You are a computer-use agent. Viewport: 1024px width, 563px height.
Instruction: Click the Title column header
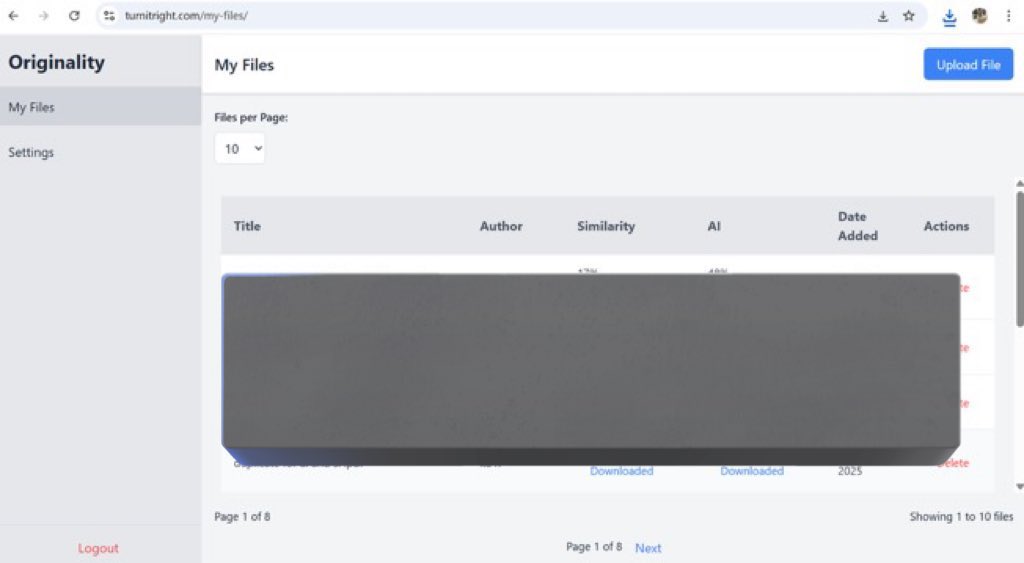[247, 226]
